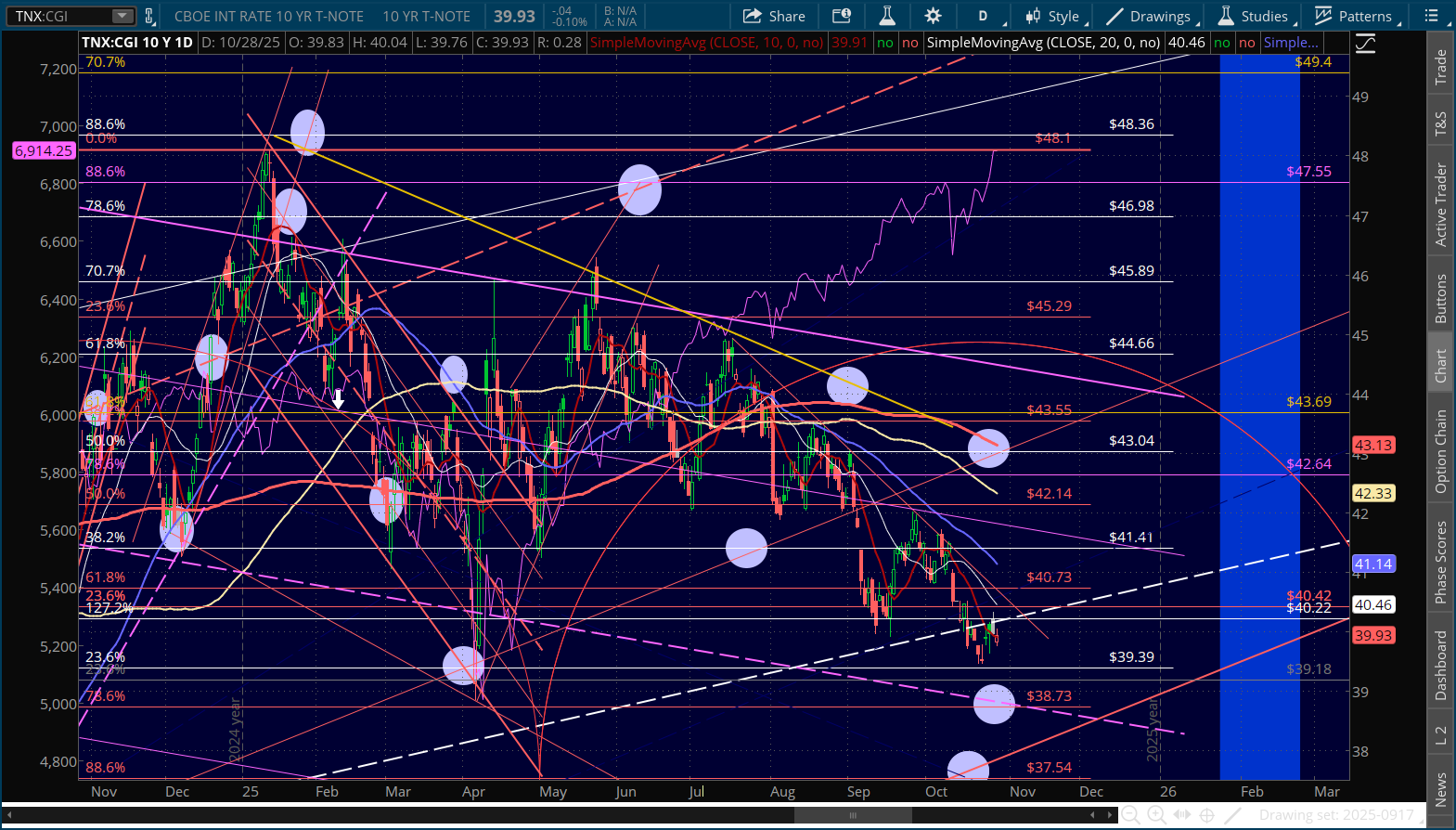Zoom in using the magnifier plus icon
Screen dimensions: 1456x830
[1156, 815]
